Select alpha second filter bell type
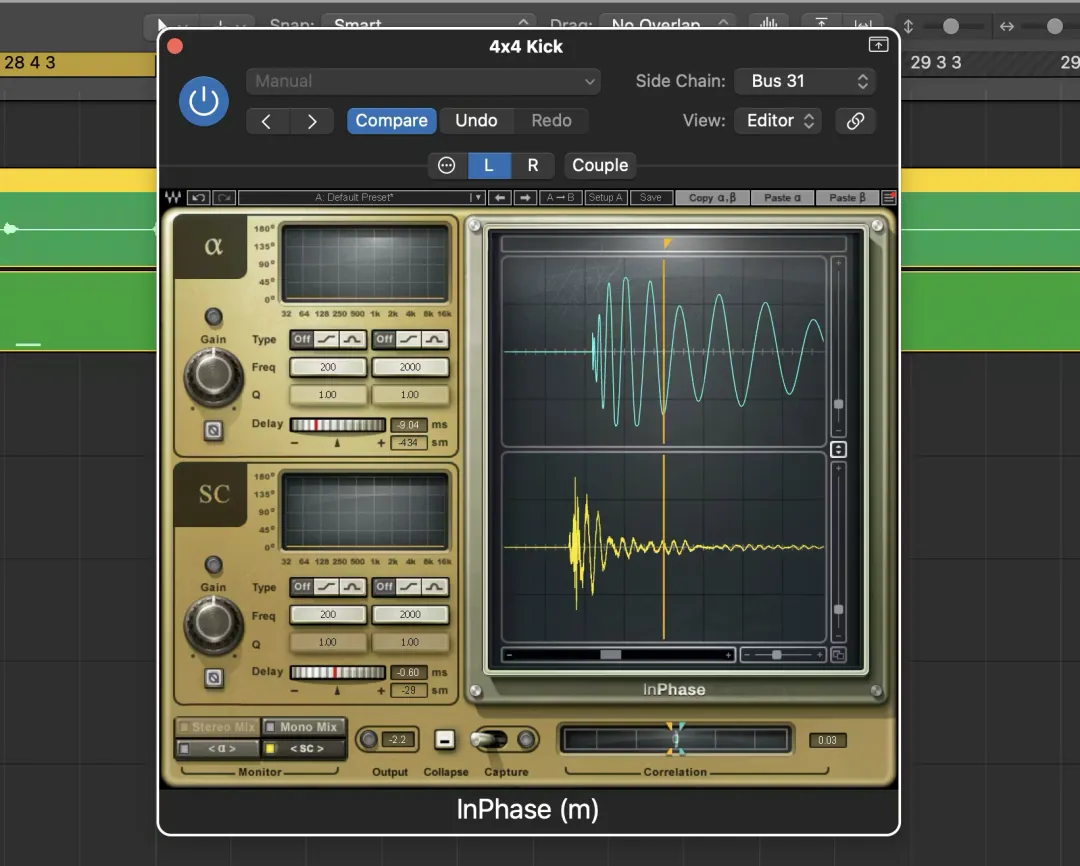The image size is (1080, 866). pos(435,339)
